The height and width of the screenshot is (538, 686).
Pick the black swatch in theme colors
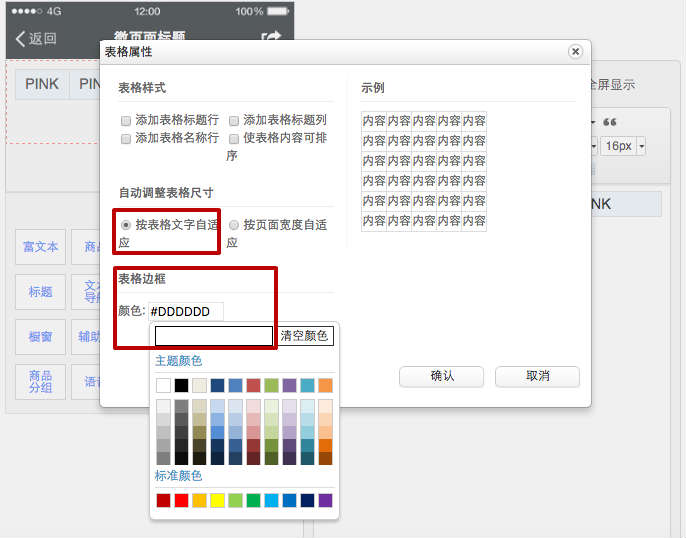(x=181, y=385)
